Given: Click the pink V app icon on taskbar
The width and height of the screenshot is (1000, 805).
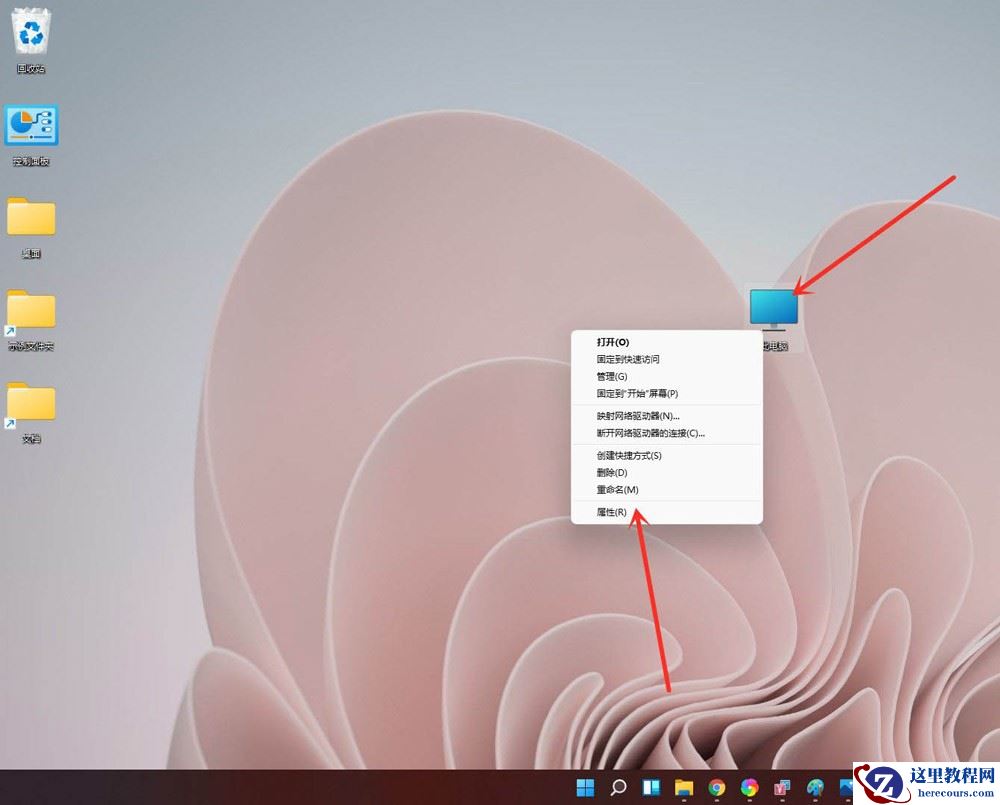Looking at the screenshot, I should coord(782,787).
